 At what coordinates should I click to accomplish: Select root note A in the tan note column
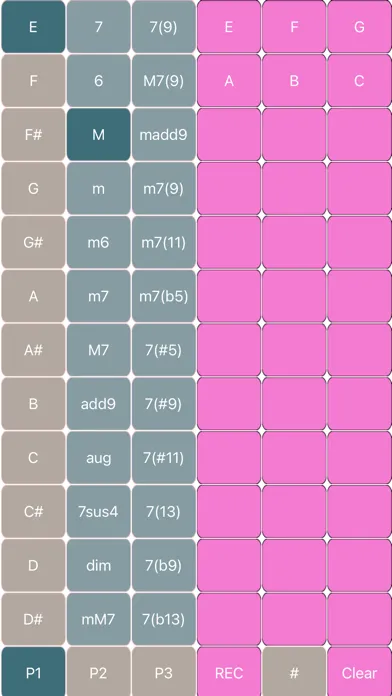[33, 296]
